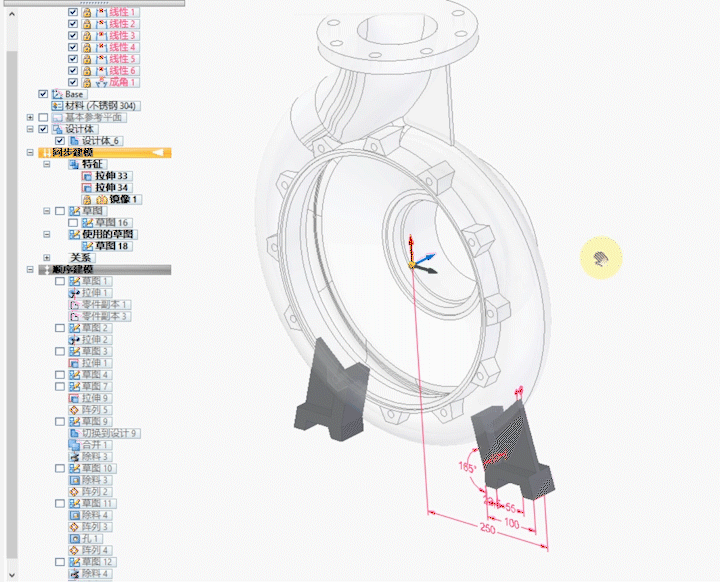Enable the 草图 16 checkbox
The height and width of the screenshot is (582, 720).
73,223
